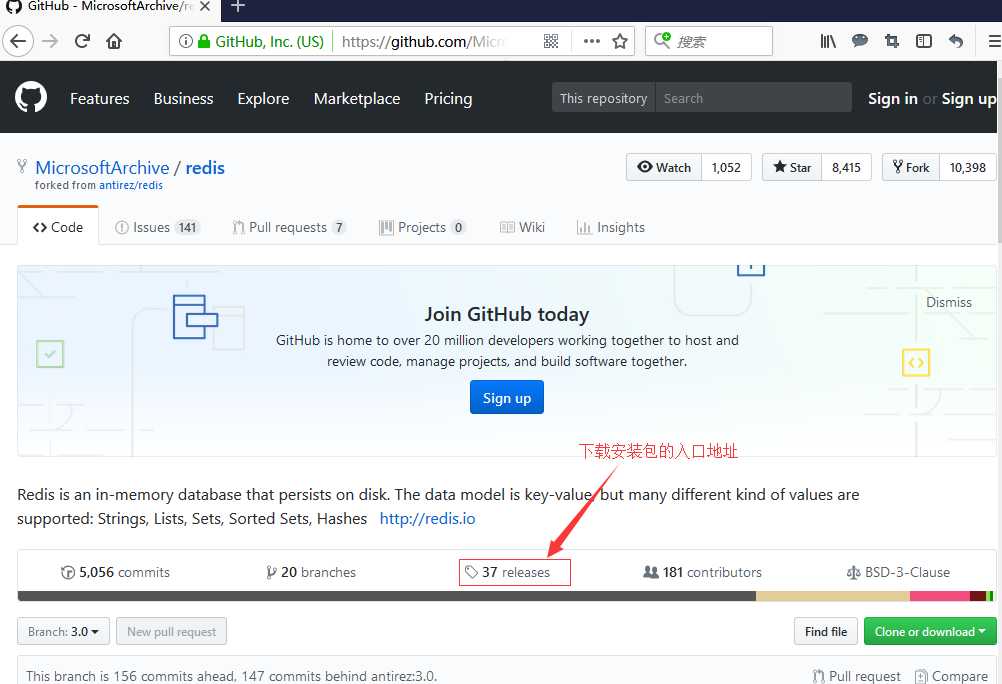Open Pricing in GitHub header
Viewport: 1002px width, 684px height.
click(x=448, y=98)
